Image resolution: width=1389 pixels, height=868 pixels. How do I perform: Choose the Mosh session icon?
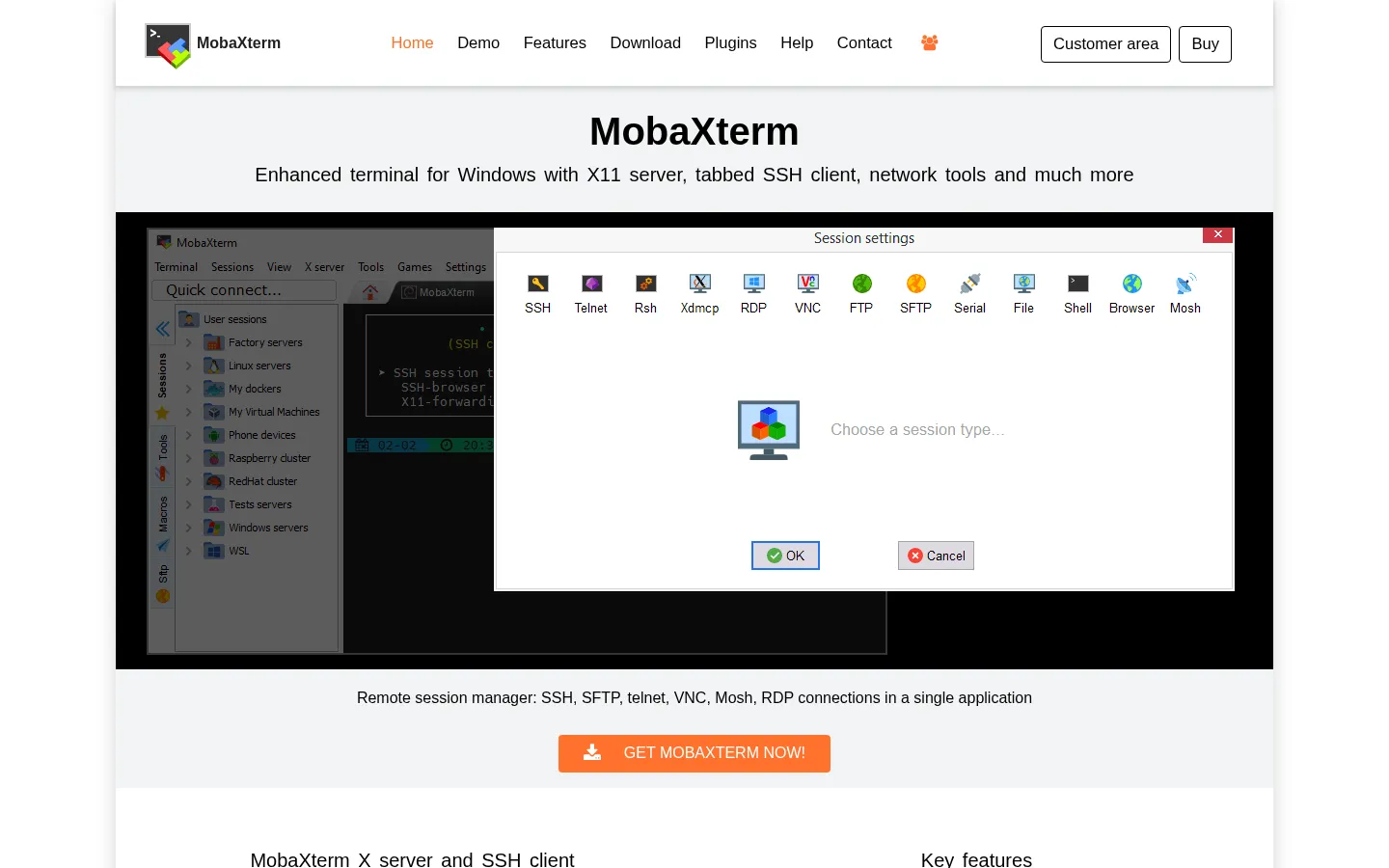tap(1185, 284)
